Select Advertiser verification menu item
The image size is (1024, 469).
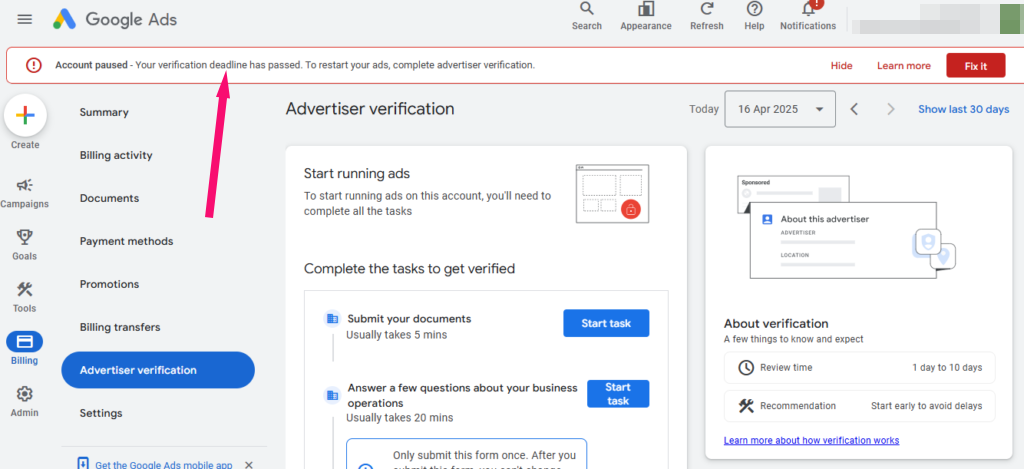click(158, 370)
